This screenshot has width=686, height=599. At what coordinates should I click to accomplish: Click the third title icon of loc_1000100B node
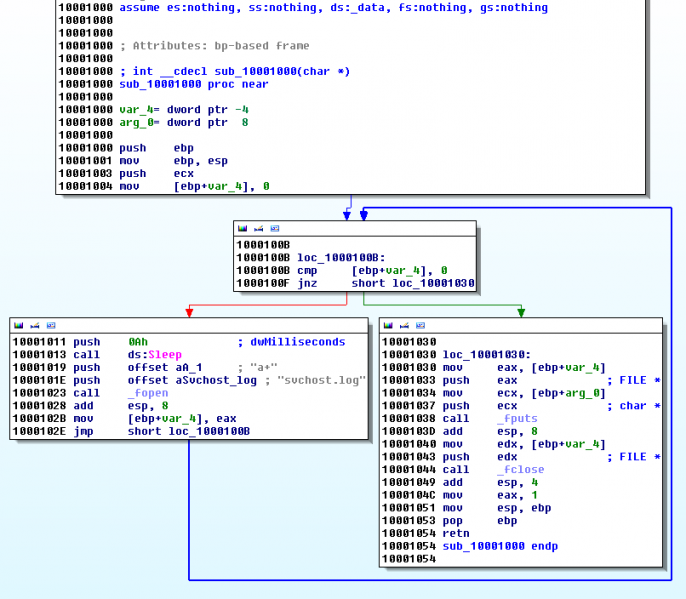[274, 229]
